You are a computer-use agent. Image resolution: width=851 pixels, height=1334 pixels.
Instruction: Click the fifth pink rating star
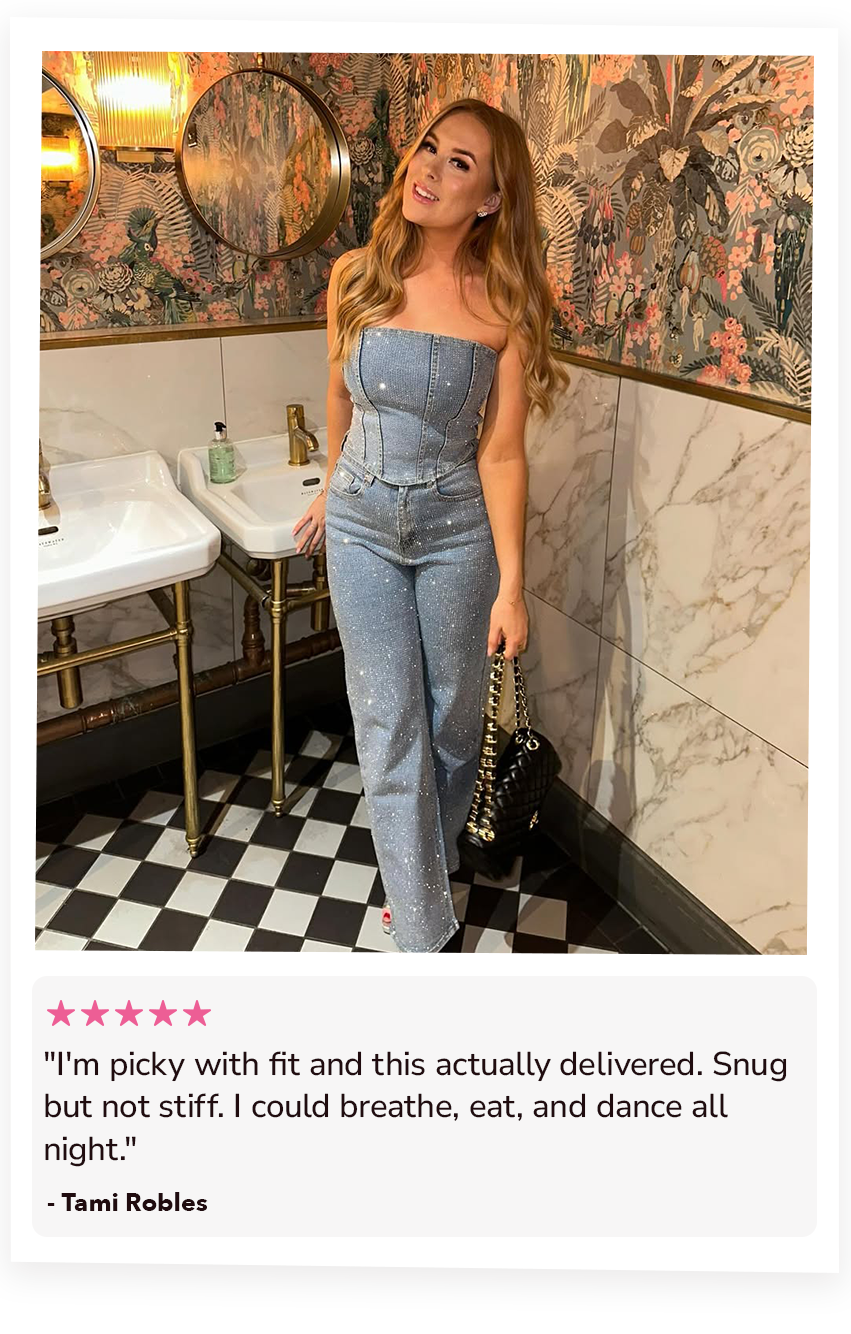coord(197,1013)
